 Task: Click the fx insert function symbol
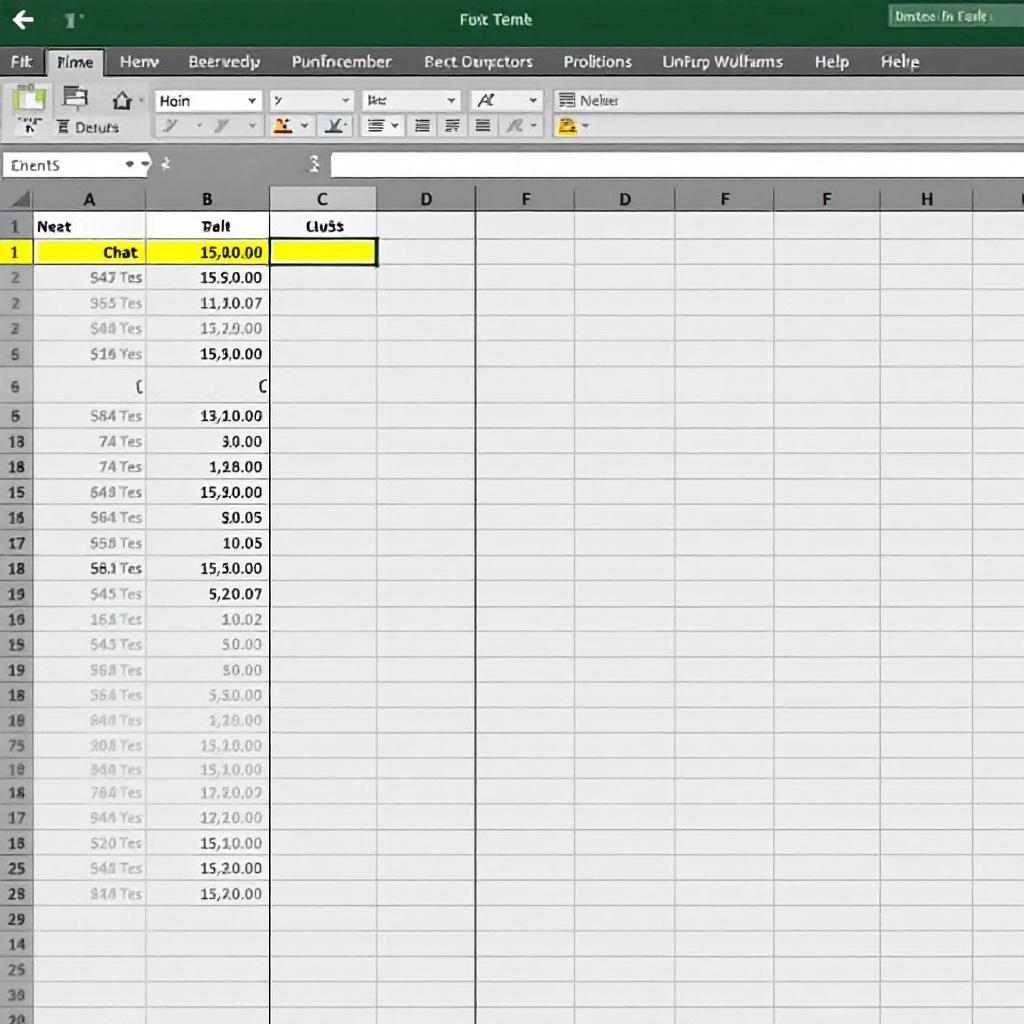point(315,163)
